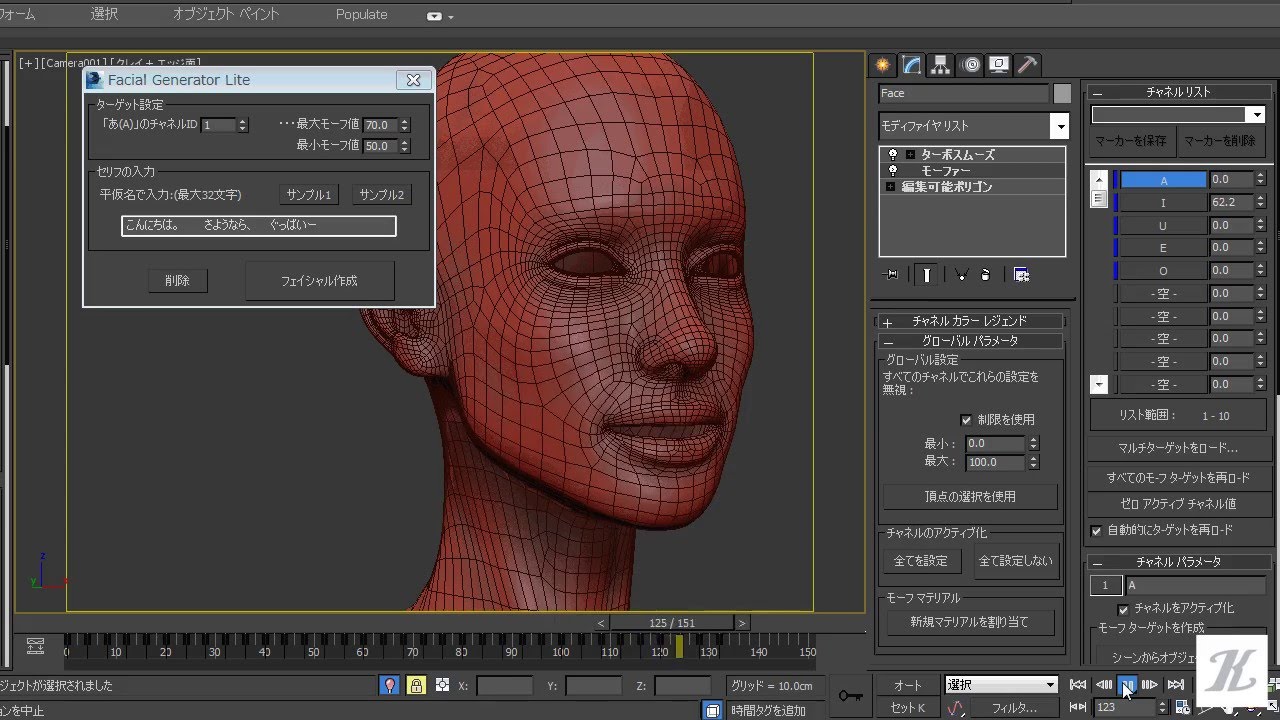Click the フェイシャル作成 button
This screenshot has width=1280, height=720.
[319, 281]
